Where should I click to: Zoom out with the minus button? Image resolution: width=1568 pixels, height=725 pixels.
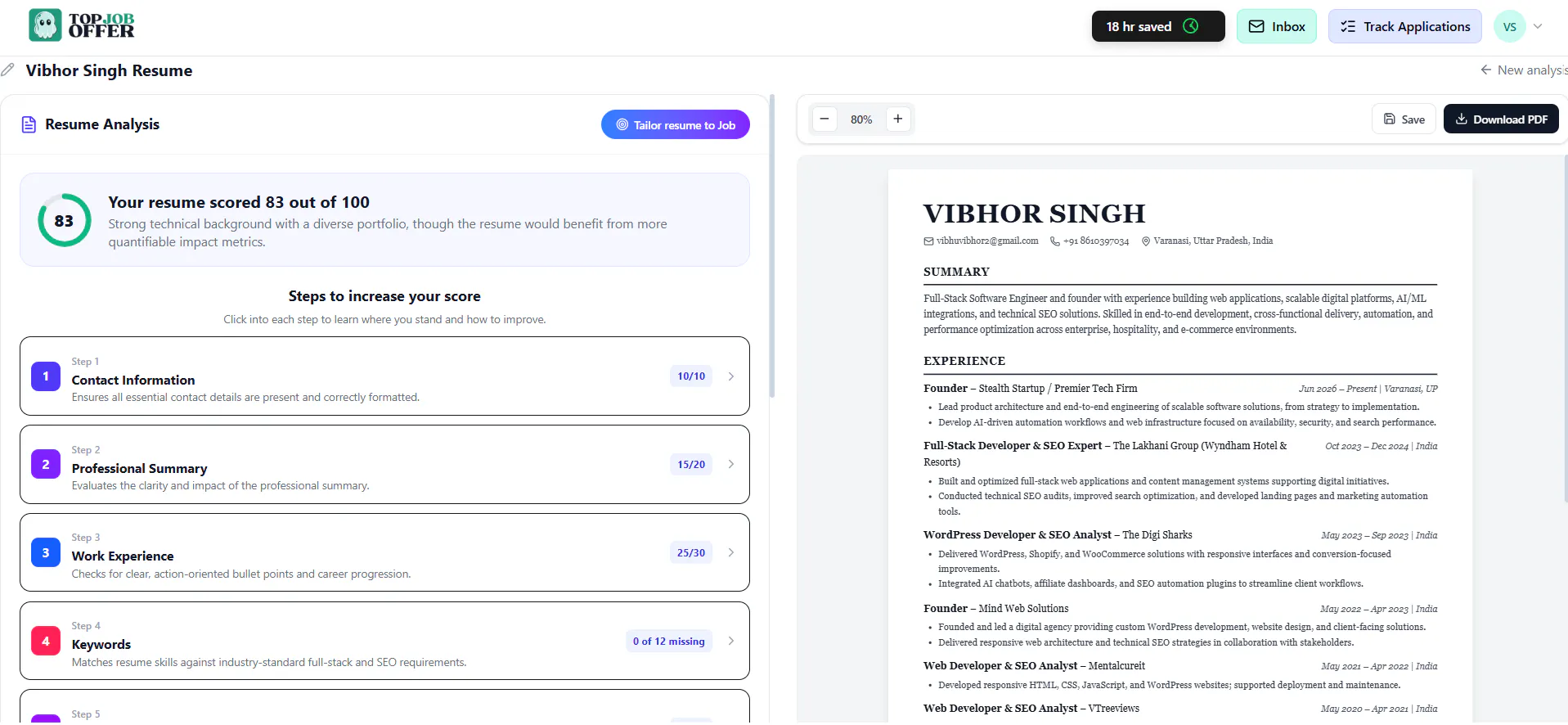824,119
